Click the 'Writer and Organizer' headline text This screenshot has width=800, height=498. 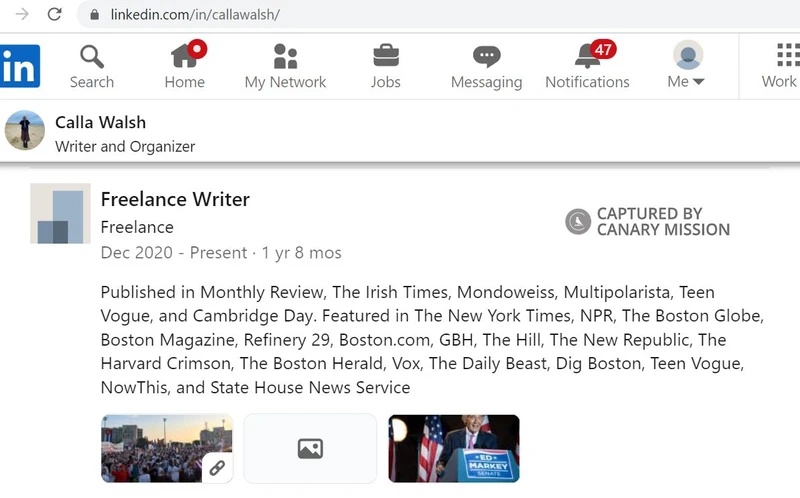[125, 146]
